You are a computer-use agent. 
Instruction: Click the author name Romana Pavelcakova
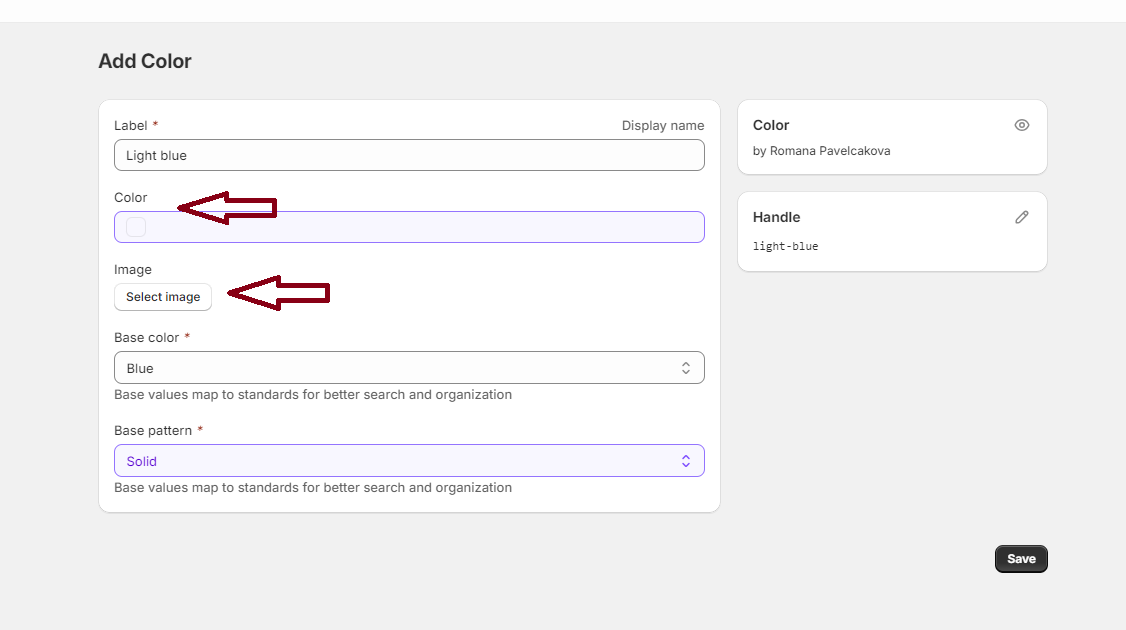[x=829, y=151]
